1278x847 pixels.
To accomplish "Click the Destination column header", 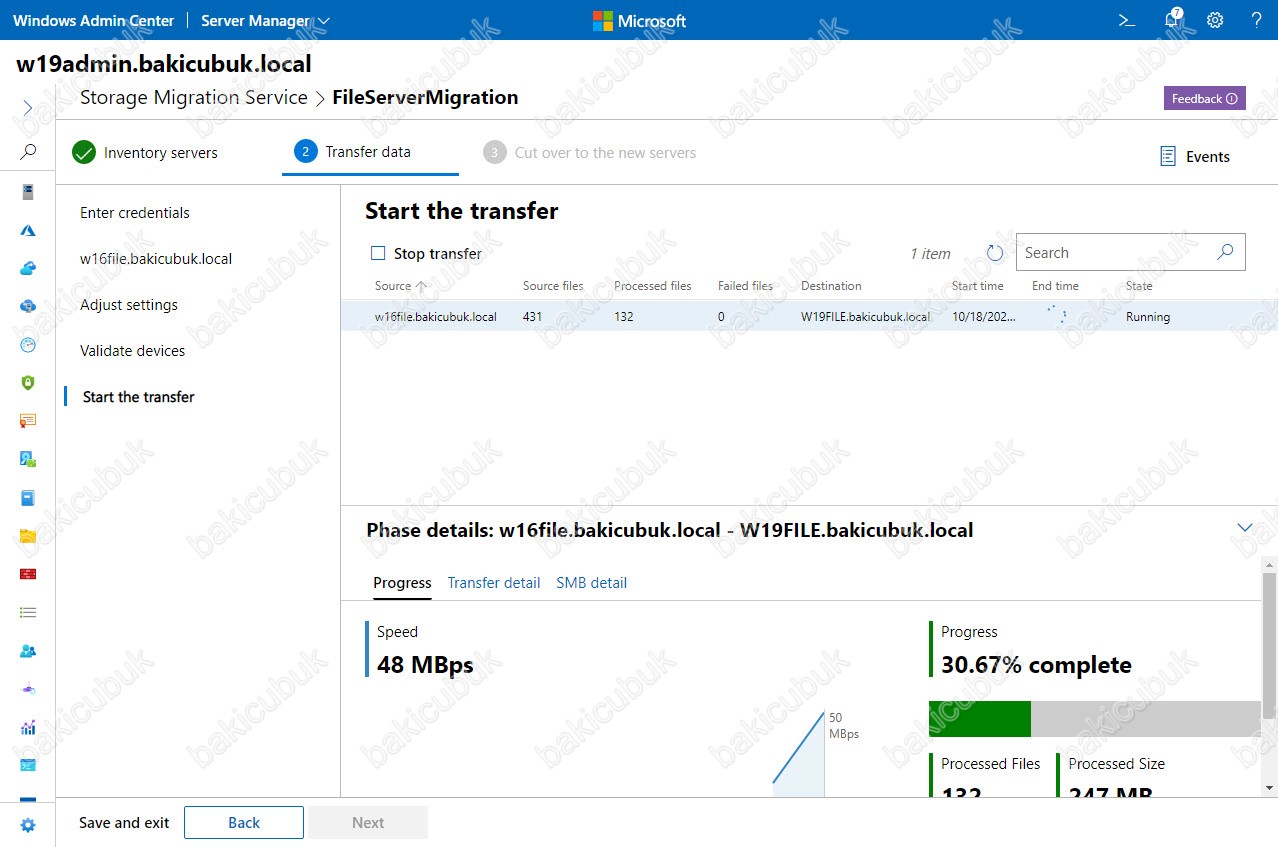I will pos(831,286).
